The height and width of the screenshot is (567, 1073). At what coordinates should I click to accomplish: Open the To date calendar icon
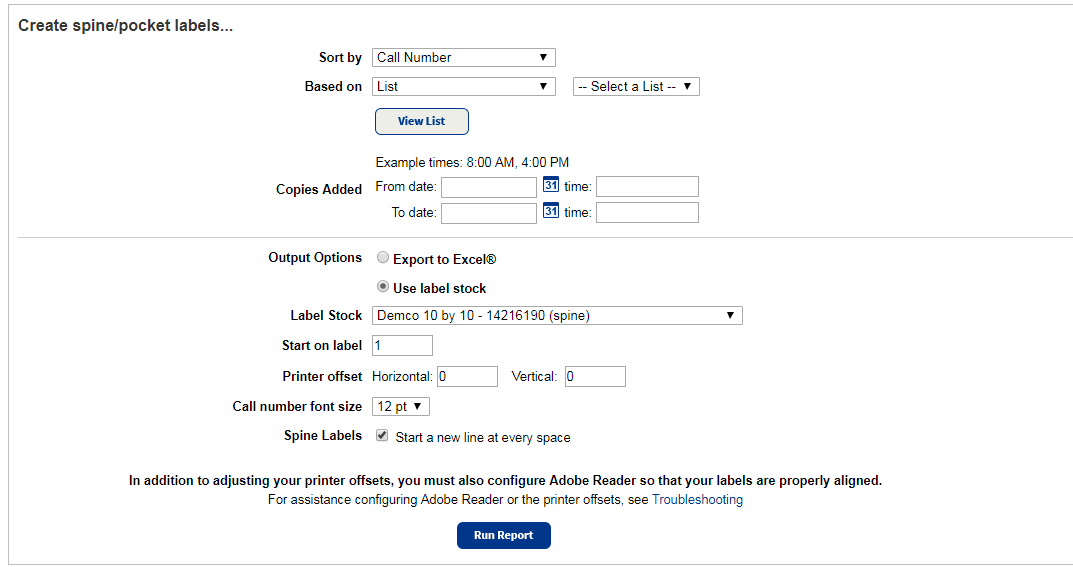[x=550, y=211]
